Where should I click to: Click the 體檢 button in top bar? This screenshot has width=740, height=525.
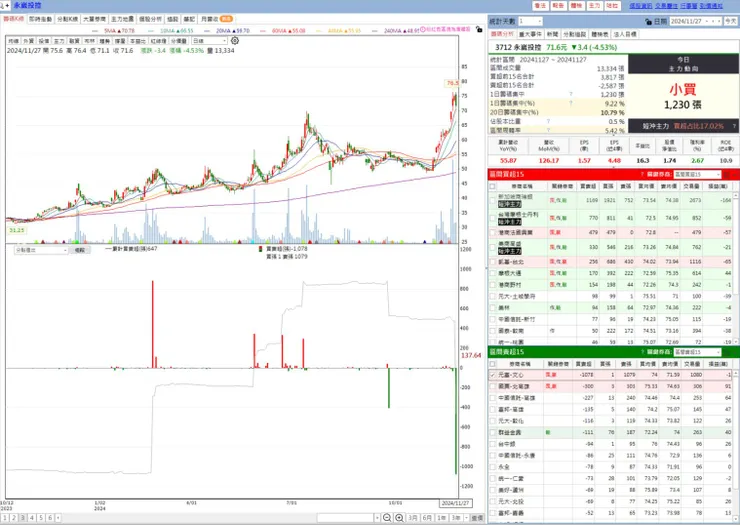pos(576,6)
